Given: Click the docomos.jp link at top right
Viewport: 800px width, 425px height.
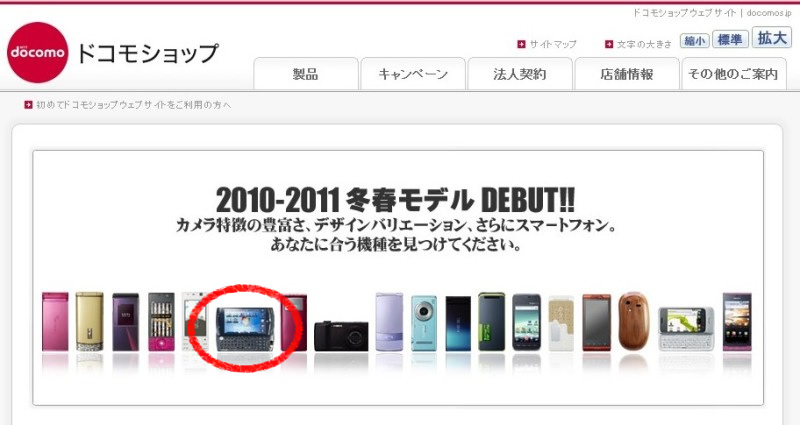Looking at the screenshot, I should click(769, 13).
